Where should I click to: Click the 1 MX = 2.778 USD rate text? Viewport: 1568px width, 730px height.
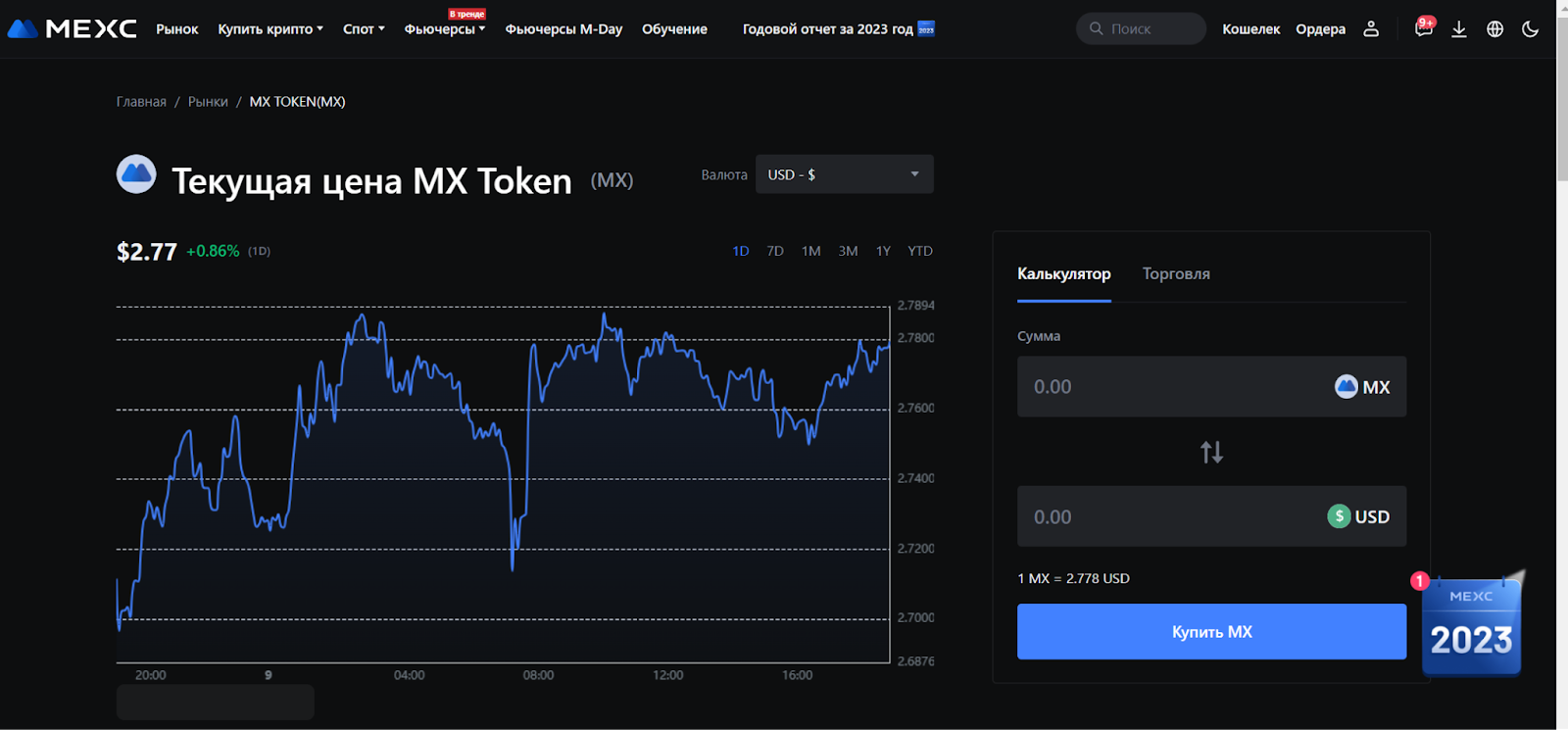click(1073, 579)
